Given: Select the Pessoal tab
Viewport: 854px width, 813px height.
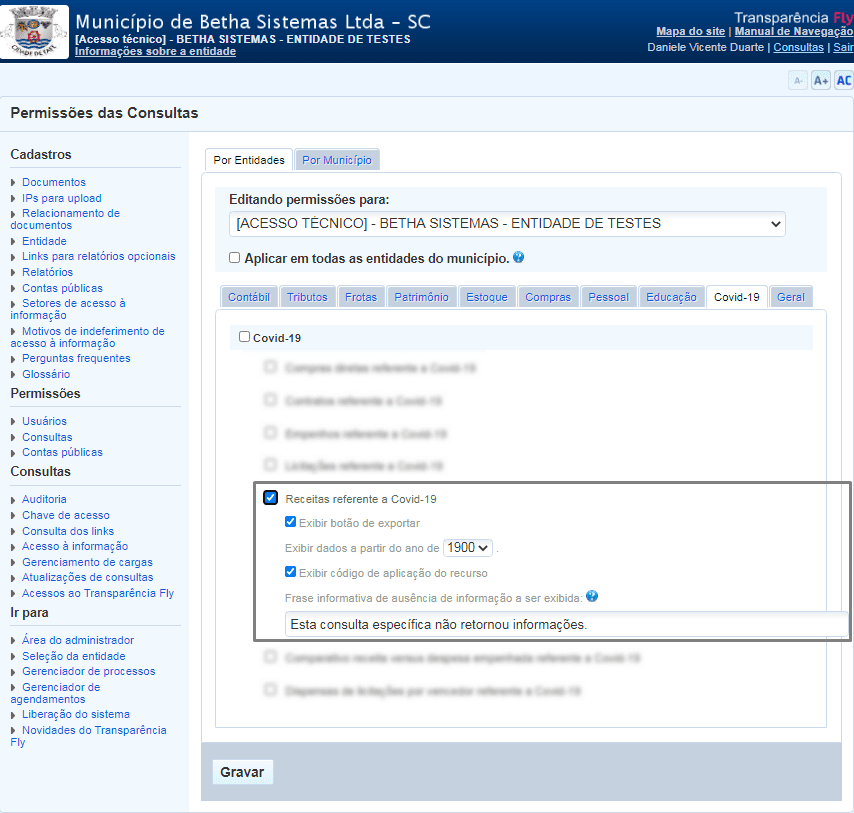Looking at the screenshot, I should tap(608, 296).
